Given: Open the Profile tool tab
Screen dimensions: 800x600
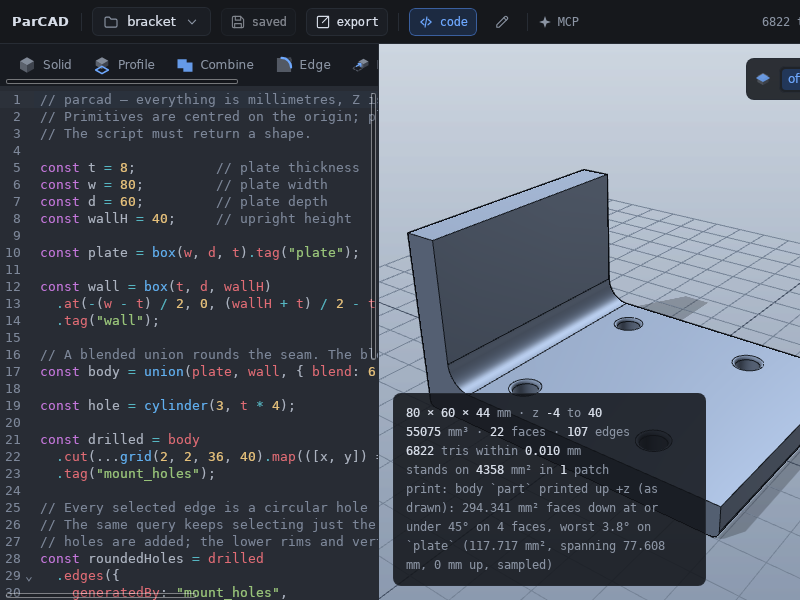Looking at the screenshot, I should [124, 65].
